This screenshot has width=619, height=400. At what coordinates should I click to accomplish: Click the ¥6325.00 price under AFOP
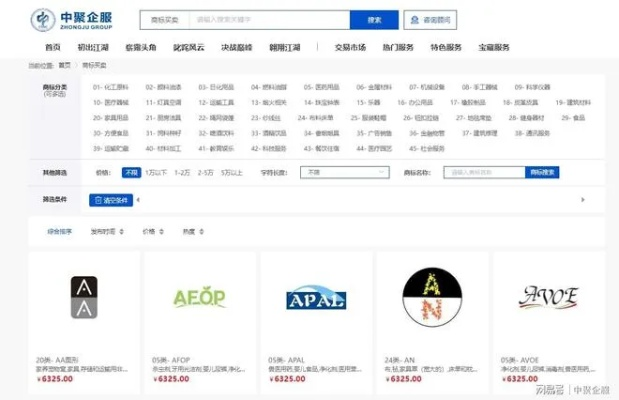pyautogui.click(x=171, y=379)
